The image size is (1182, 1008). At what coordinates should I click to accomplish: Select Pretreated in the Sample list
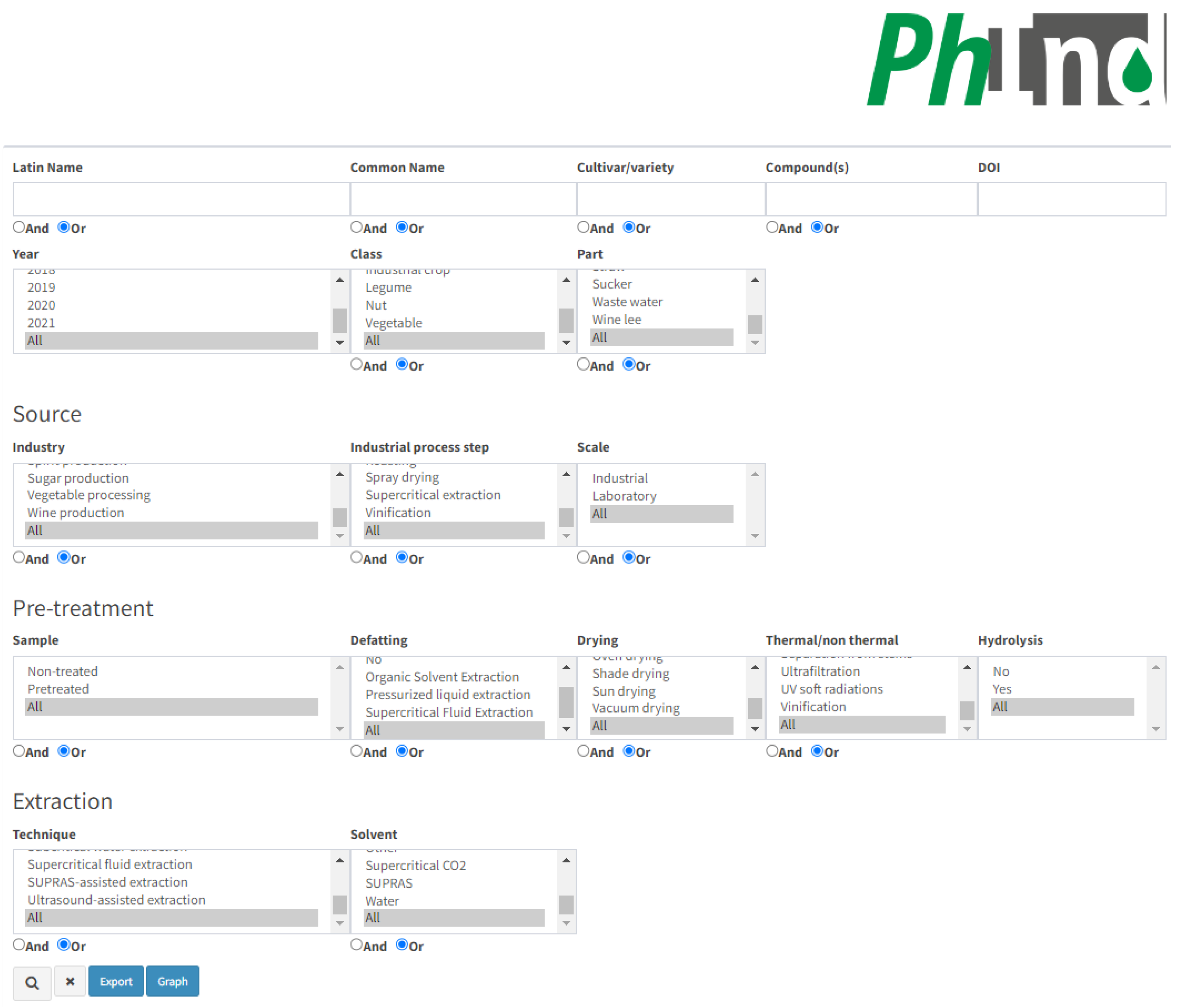[x=58, y=689]
